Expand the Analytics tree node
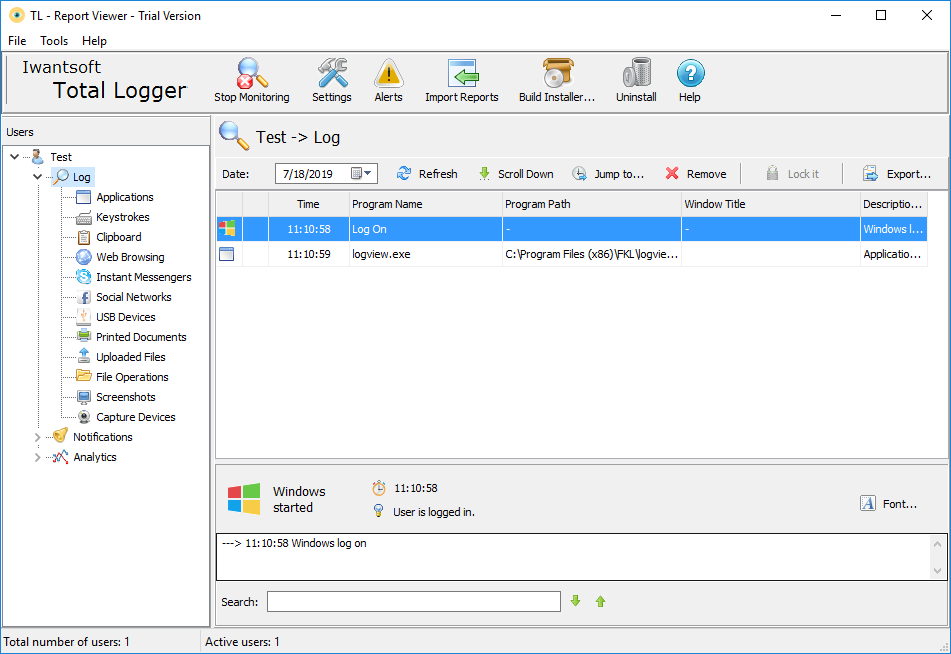This screenshot has height=654, width=951. click(38, 457)
